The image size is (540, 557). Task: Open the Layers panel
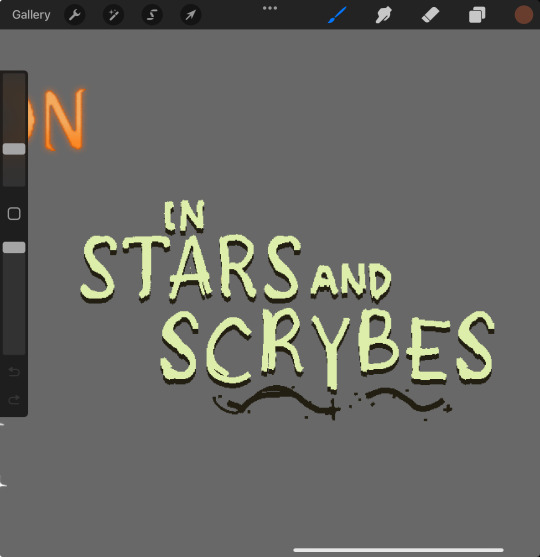pos(477,15)
